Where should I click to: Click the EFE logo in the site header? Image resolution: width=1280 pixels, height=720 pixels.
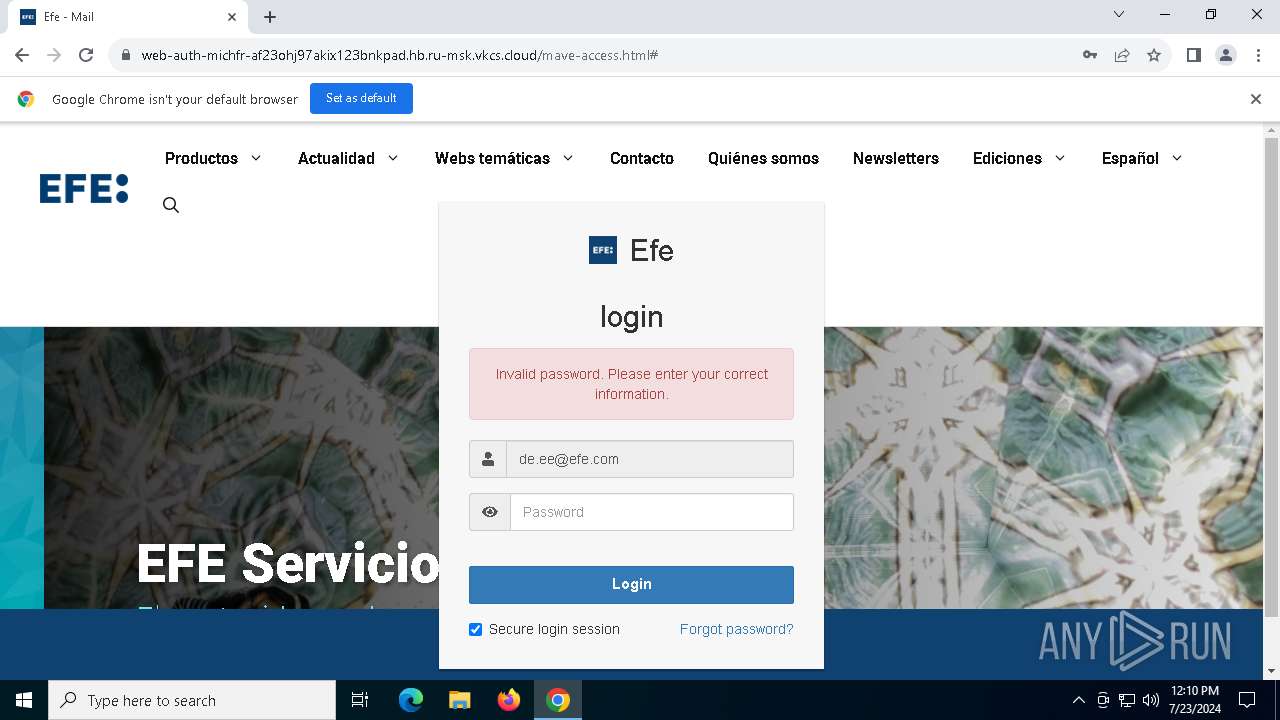[x=84, y=188]
